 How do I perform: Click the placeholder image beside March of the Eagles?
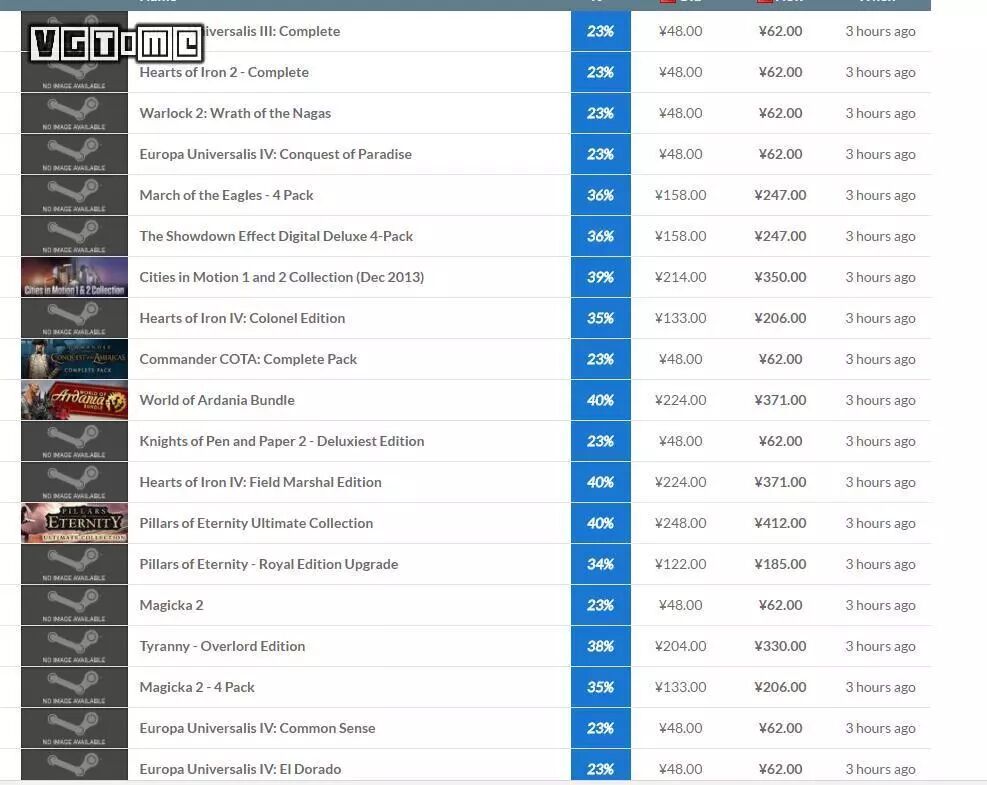click(x=74, y=195)
